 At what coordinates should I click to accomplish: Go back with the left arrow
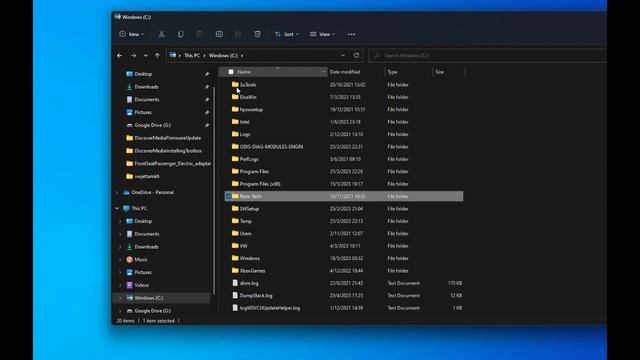coord(120,56)
